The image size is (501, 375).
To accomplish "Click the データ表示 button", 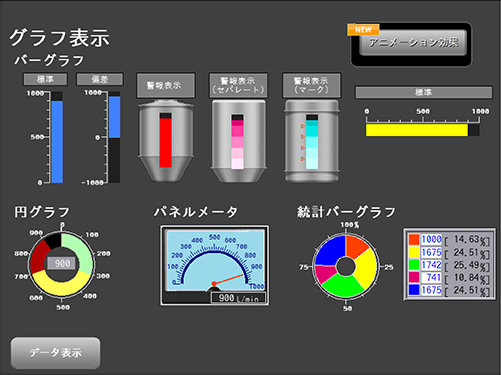I will 56,353.
